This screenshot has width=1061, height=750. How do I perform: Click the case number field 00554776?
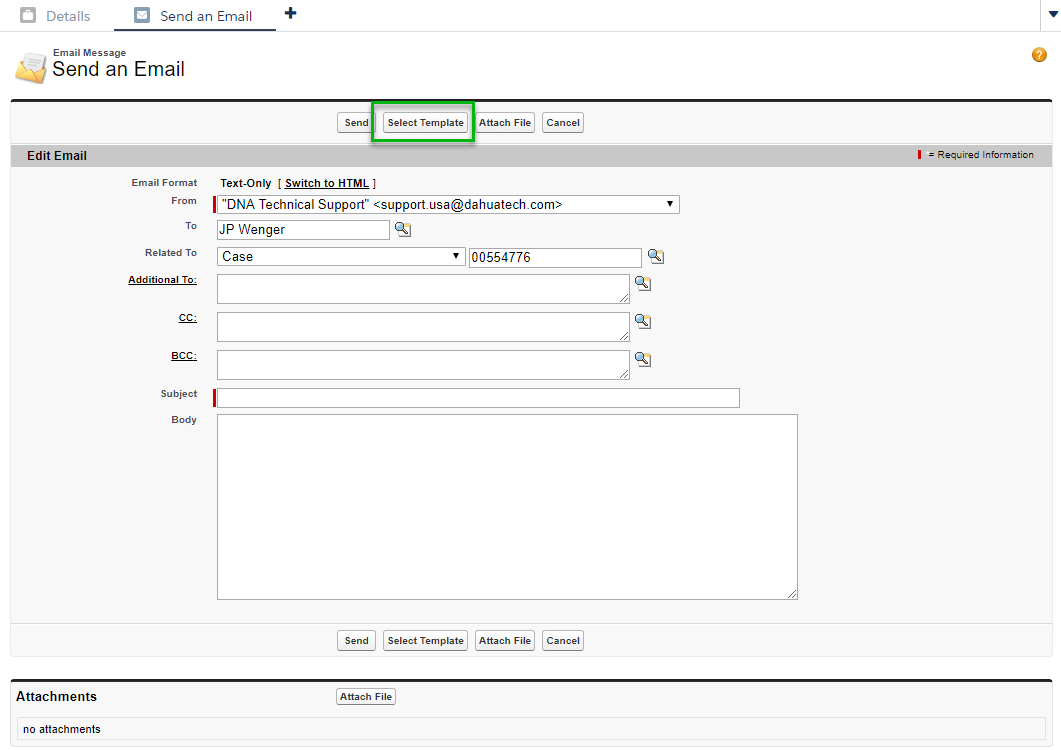(x=555, y=257)
